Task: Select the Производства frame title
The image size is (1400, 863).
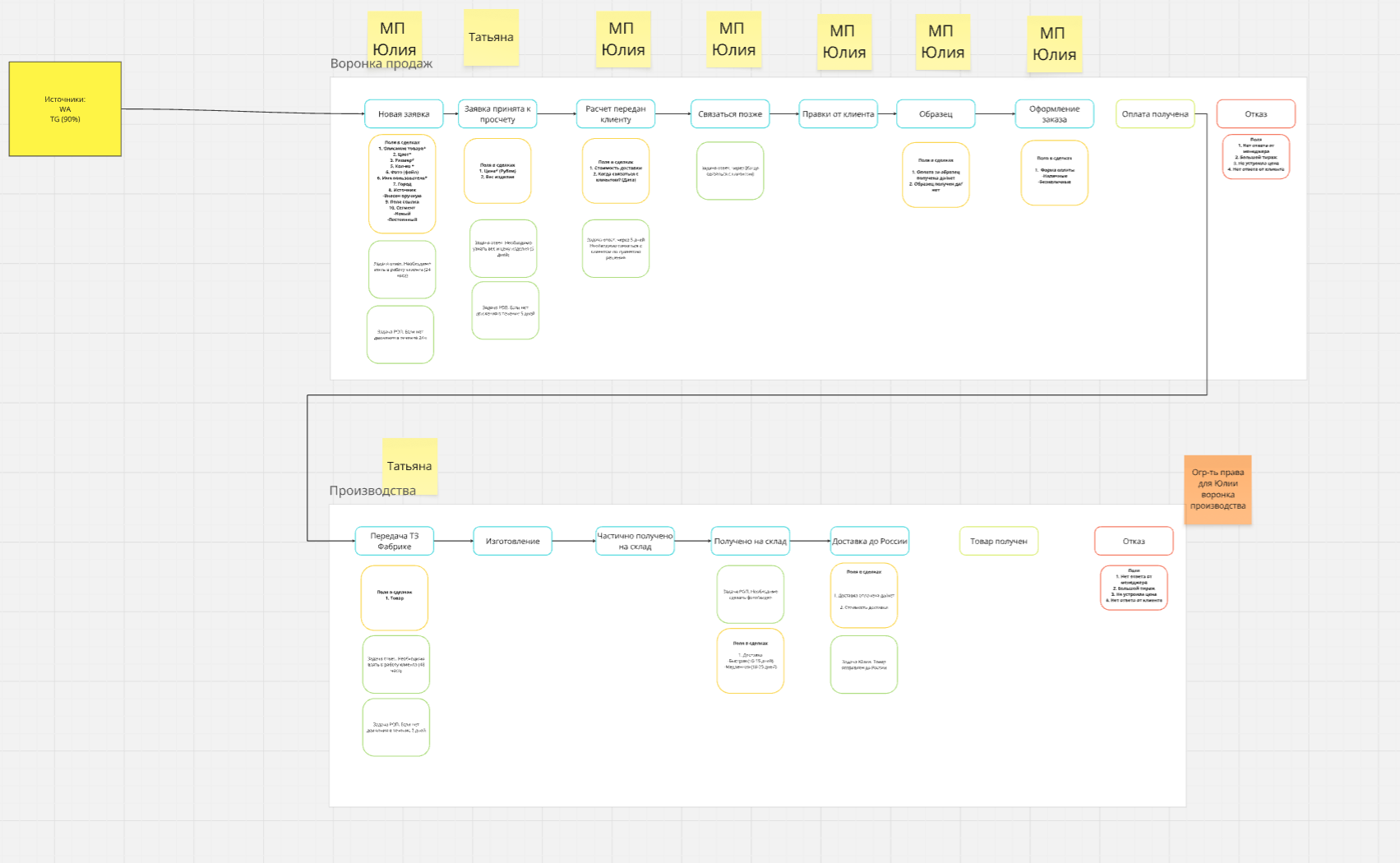Action: (372, 491)
